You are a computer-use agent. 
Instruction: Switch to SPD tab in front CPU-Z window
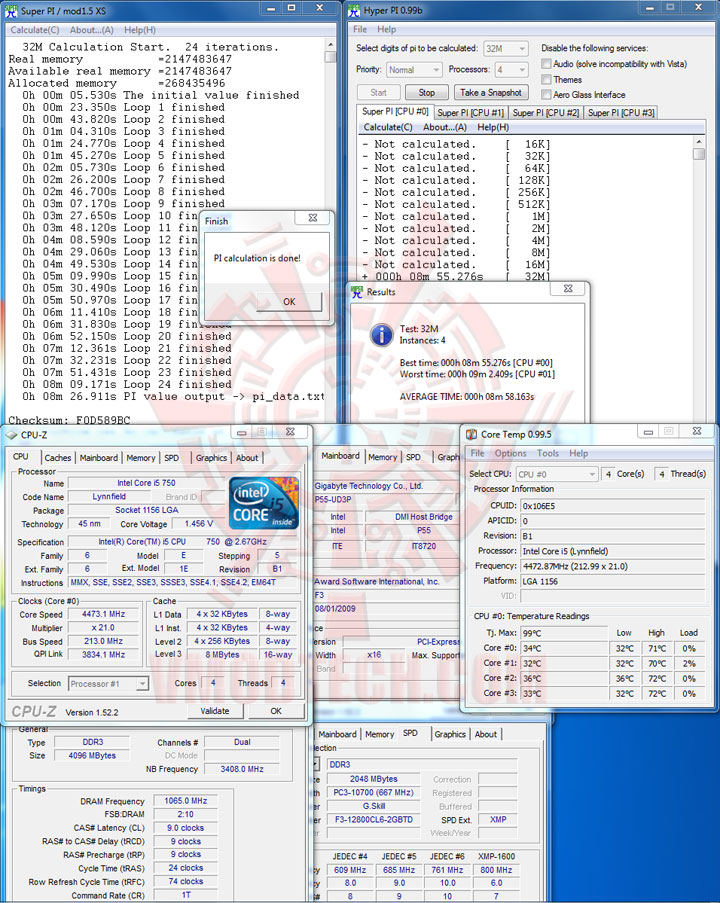(x=172, y=458)
